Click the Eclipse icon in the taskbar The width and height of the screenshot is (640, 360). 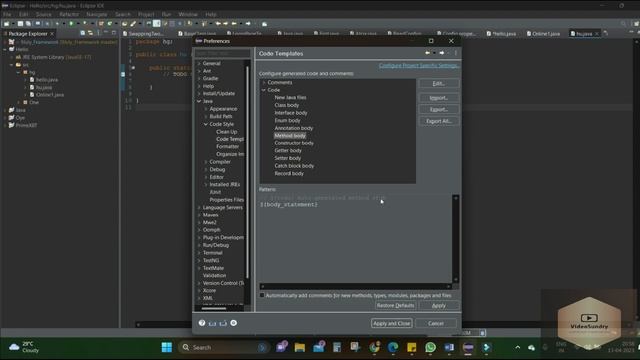point(468,347)
